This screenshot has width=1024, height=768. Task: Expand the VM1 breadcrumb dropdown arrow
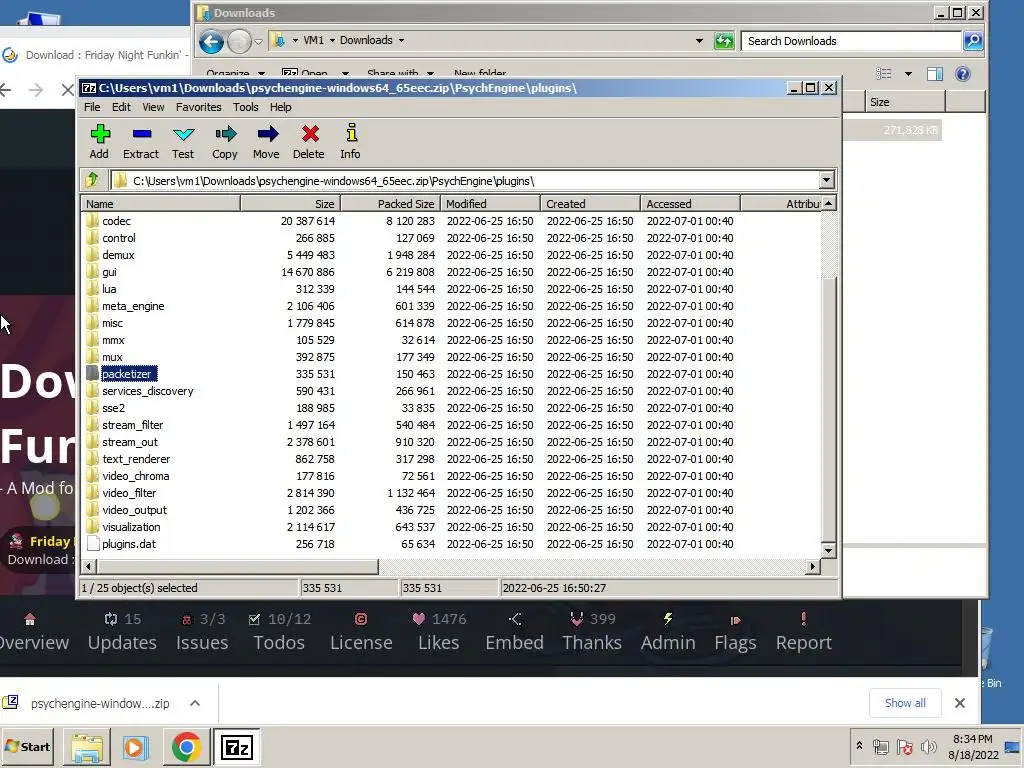[332, 40]
